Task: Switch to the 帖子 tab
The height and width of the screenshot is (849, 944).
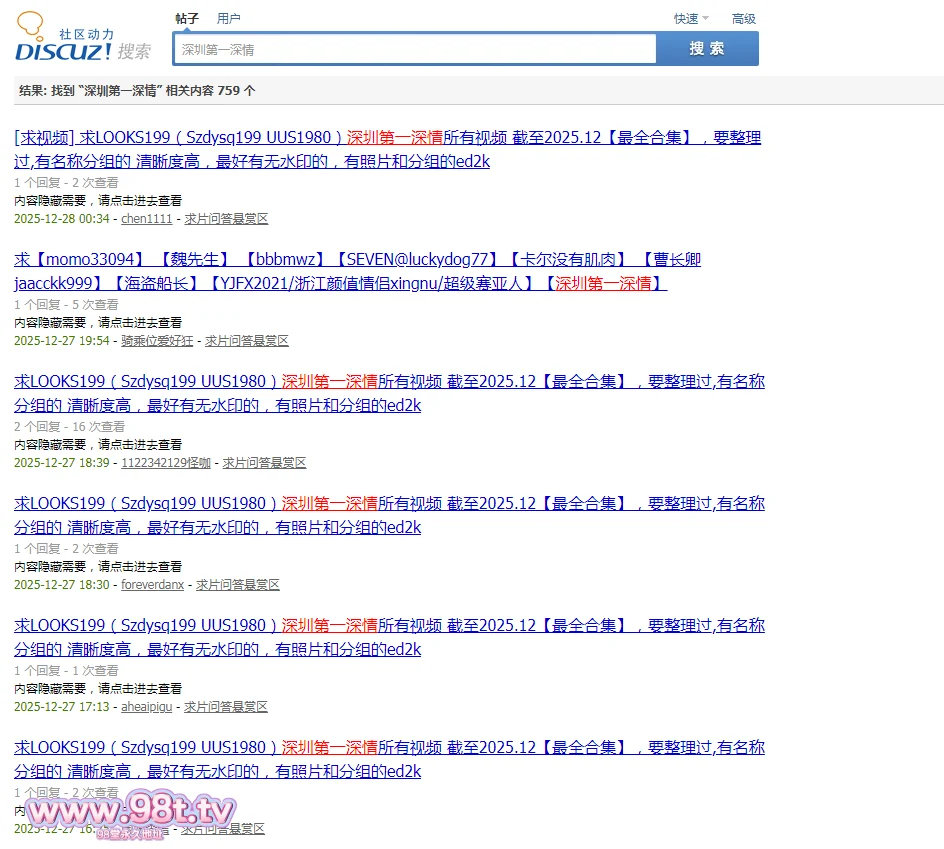Action: (187, 18)
